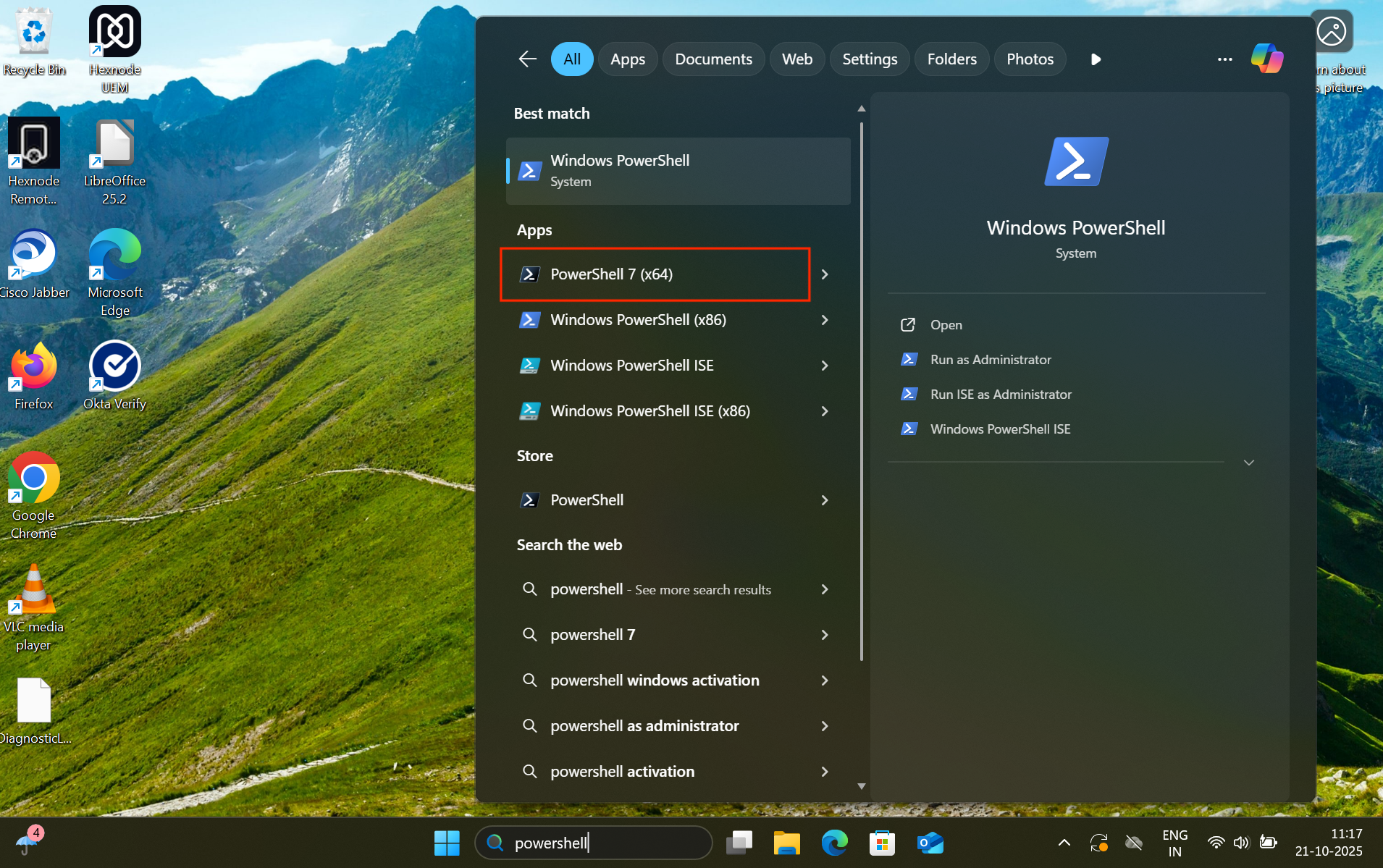
Task: Click the back arrow in search panel
Action: 527,59
